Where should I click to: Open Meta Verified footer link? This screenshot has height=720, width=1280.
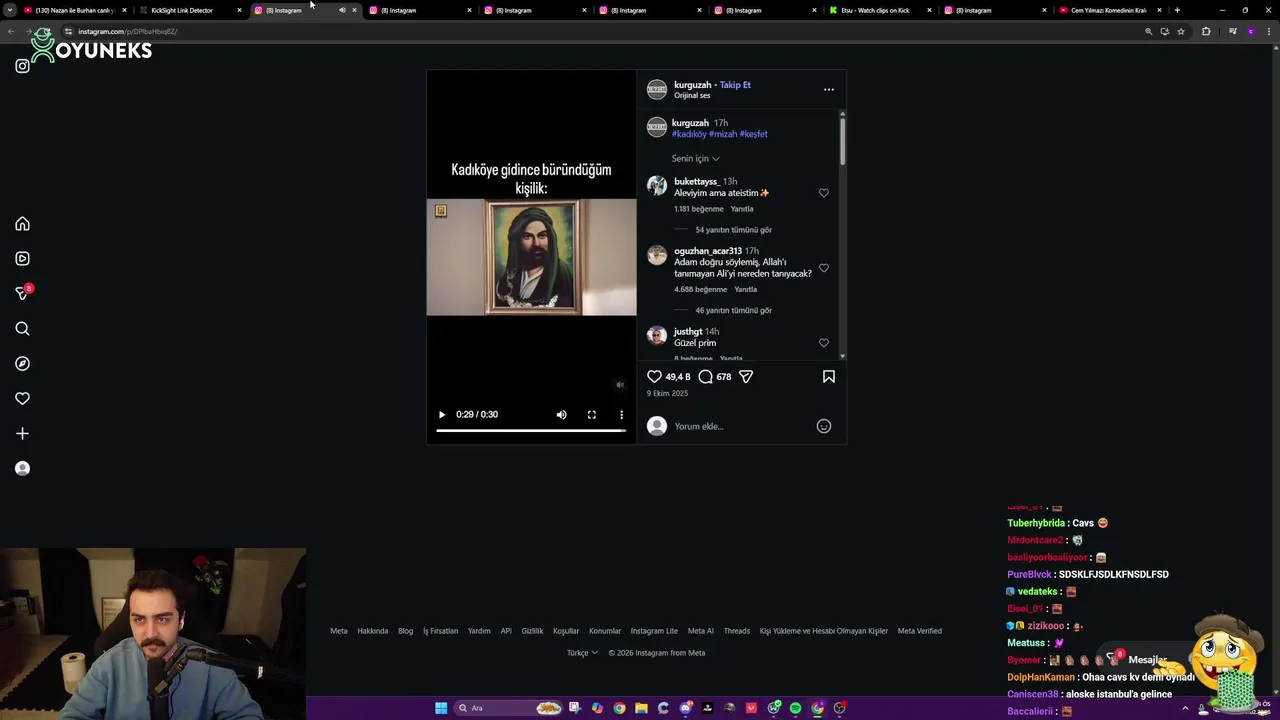[919, 631]
